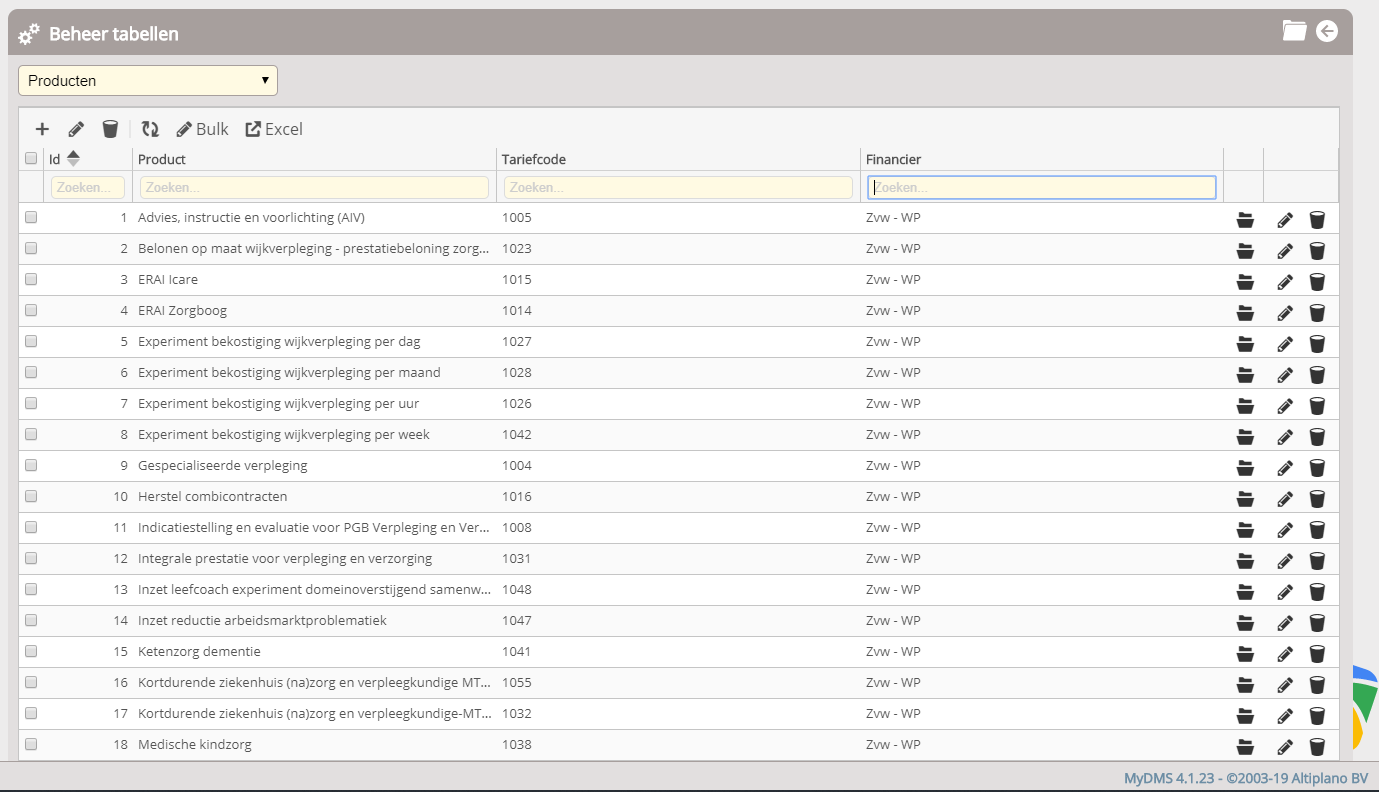Click 'Gespecialiseerde verpleging' product cell
This screenshot has width=1379, height=792.
tap(223, 465)
